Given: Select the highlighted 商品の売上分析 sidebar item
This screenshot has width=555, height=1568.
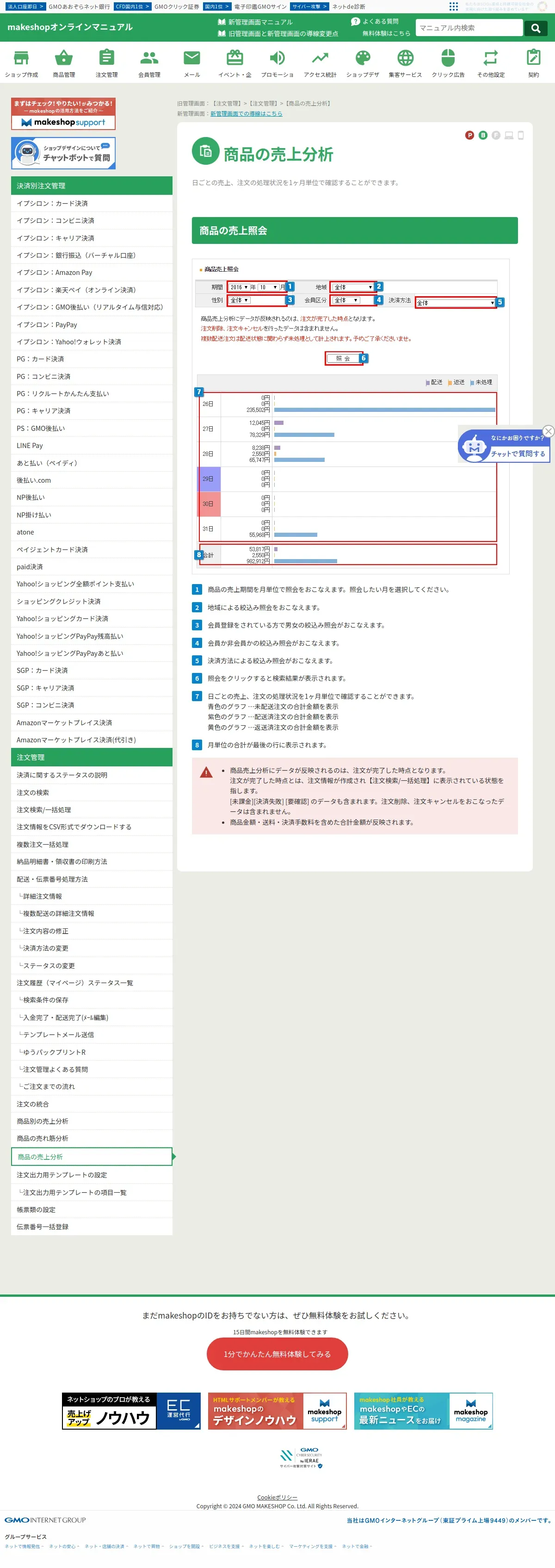Looking at the screenshot, I should pyautogui.click(x=92, y=1157).
